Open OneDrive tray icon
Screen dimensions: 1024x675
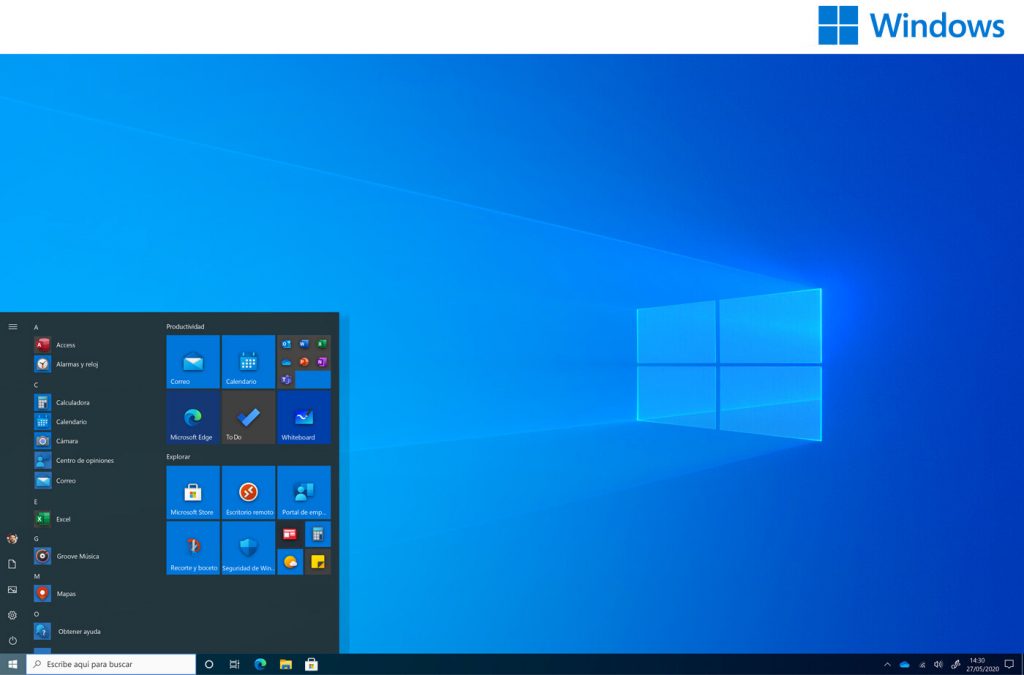click(x=904, y=665)
